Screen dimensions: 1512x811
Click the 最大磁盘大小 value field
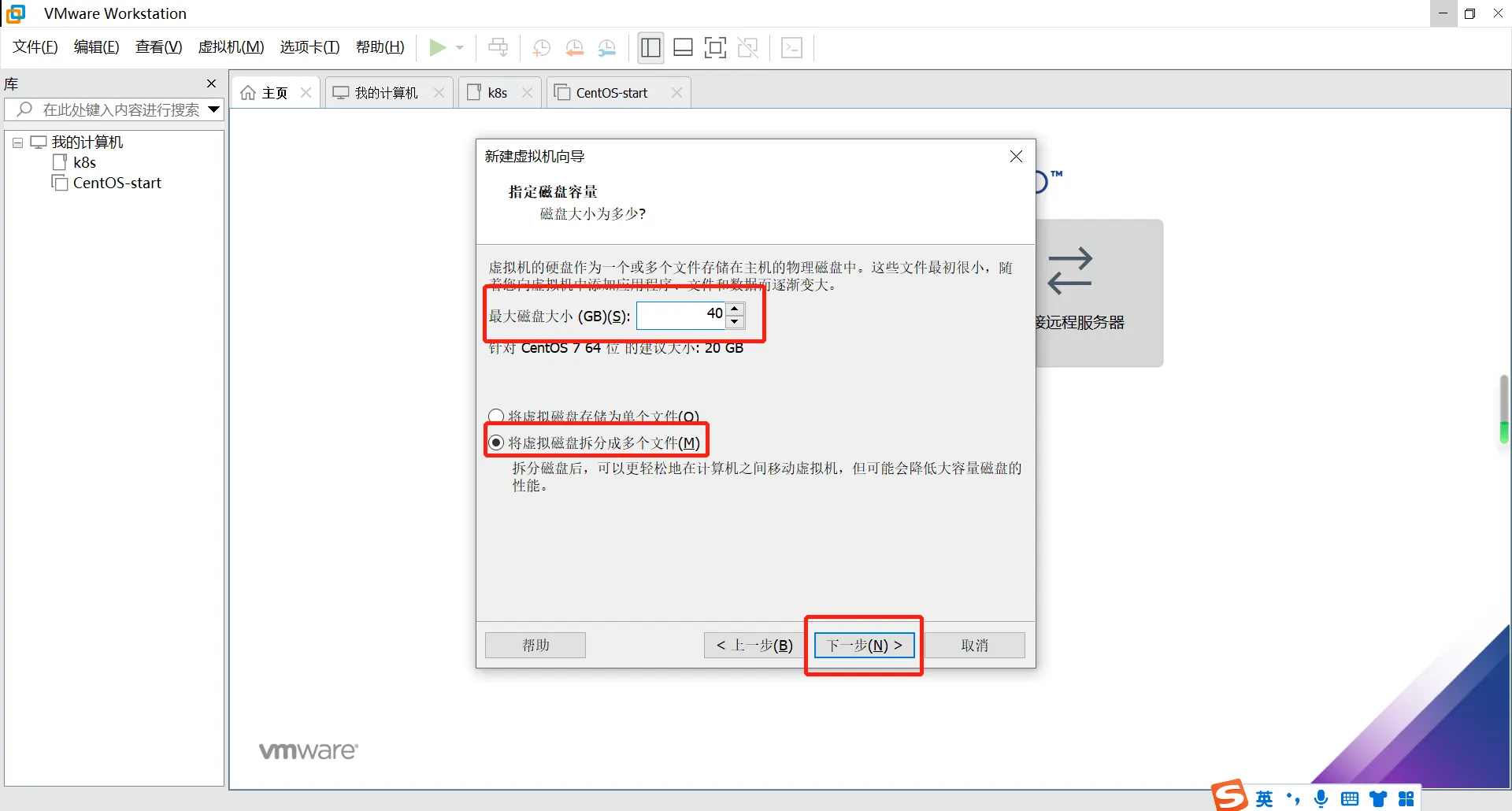coord(681,315)
